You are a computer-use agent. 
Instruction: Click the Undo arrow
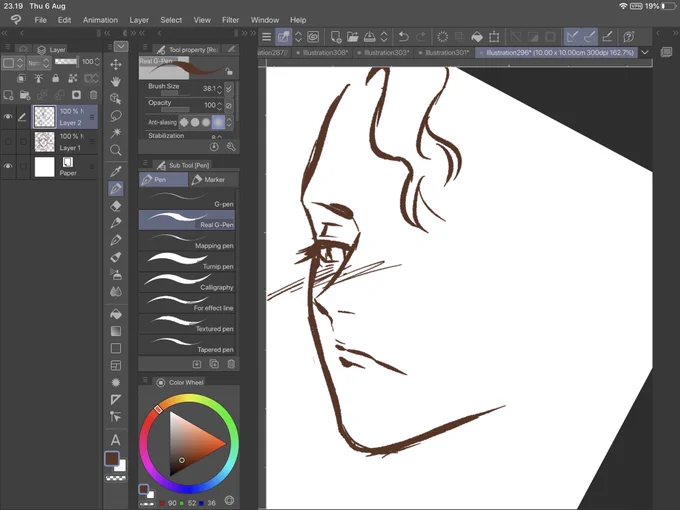(403, 37)
